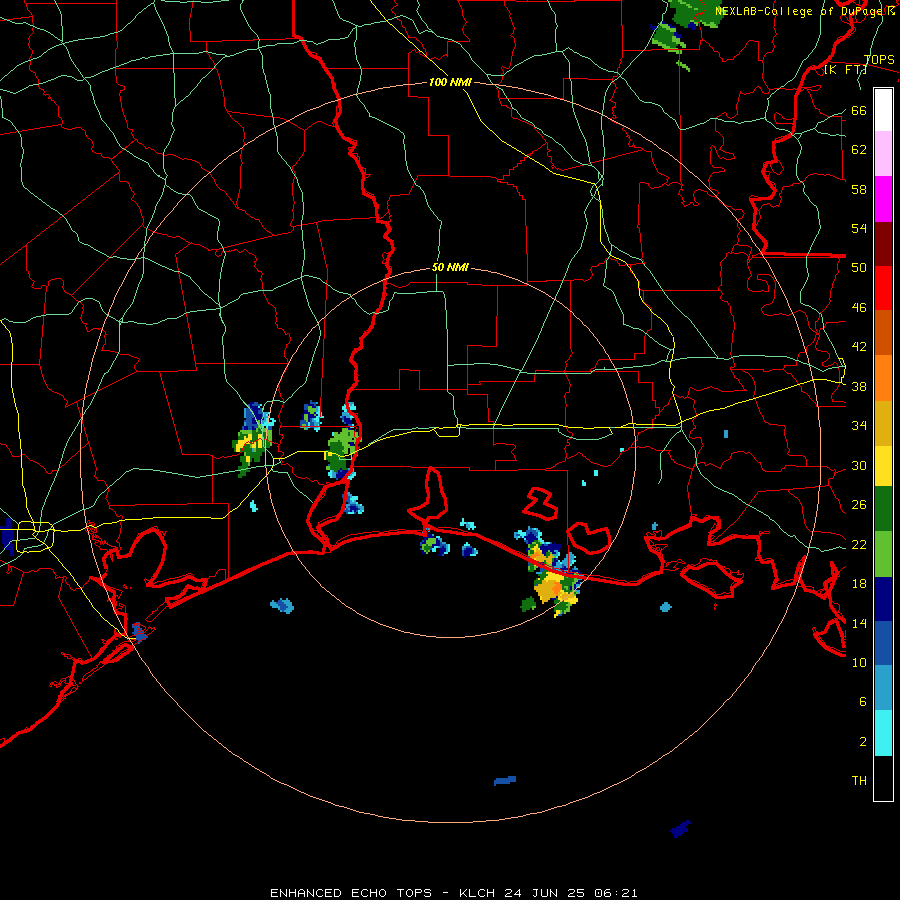Select the bright red legend swatch
Viewport: 900px width, 900px height.
[x=883, y=288]
